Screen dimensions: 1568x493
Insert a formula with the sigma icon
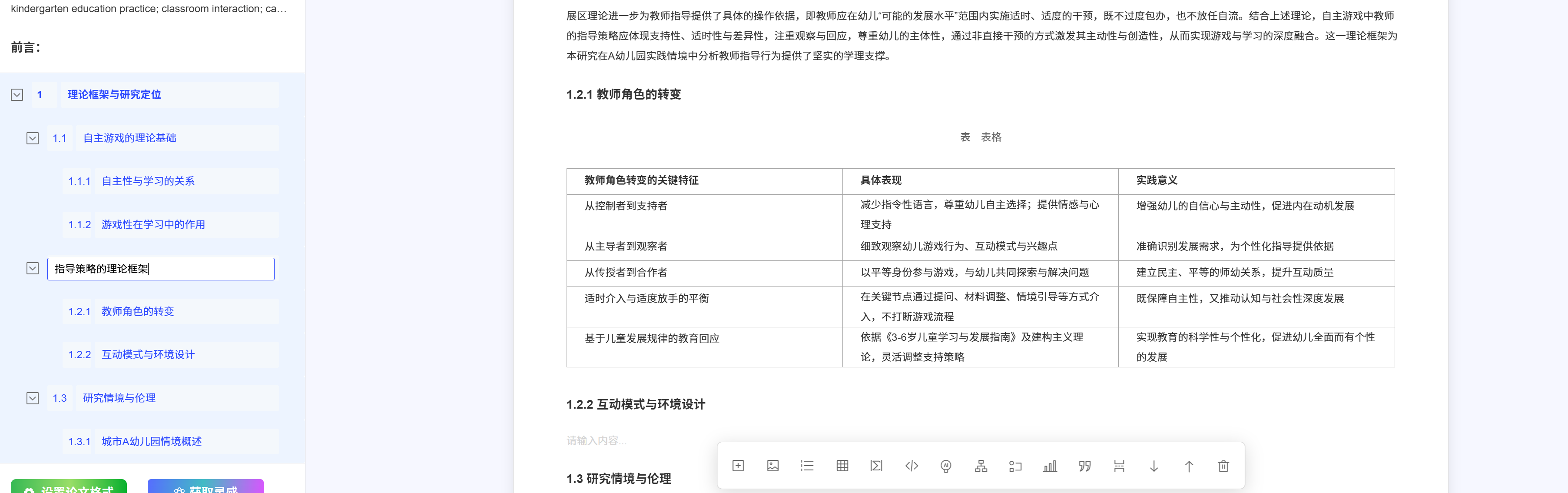tap(876, 466)
